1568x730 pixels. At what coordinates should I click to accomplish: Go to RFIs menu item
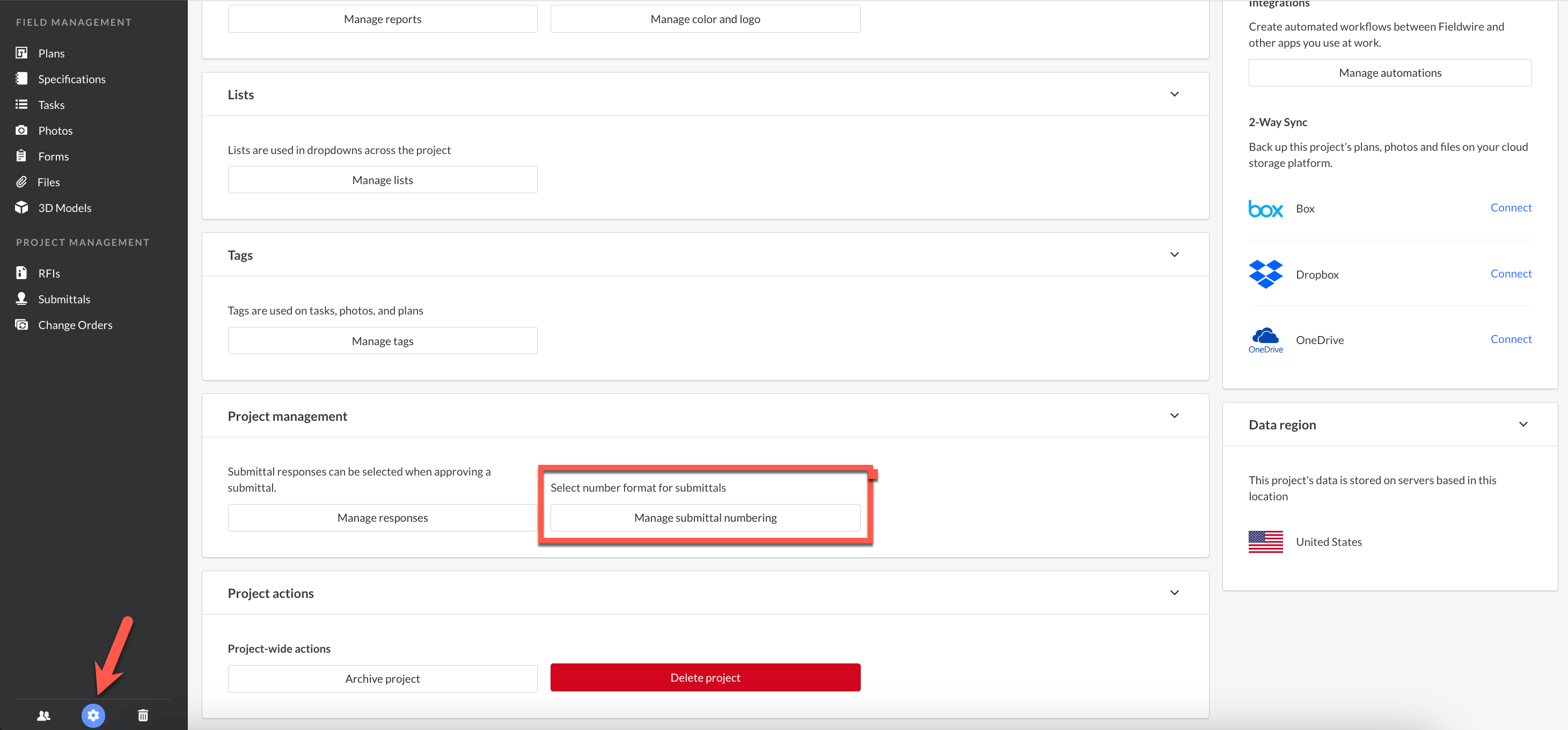point(49,273)
